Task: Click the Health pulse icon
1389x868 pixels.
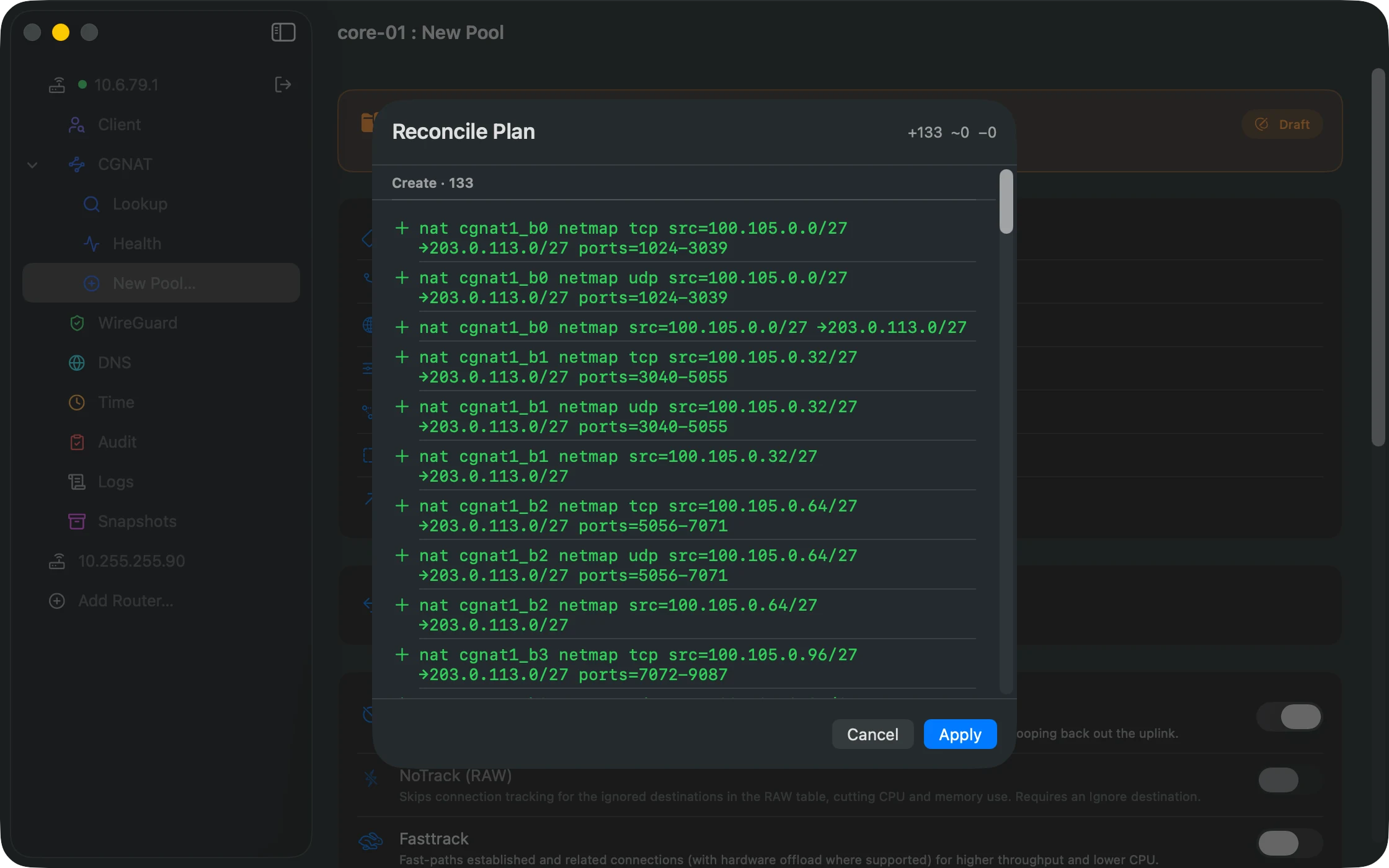Action: [91, 244]
